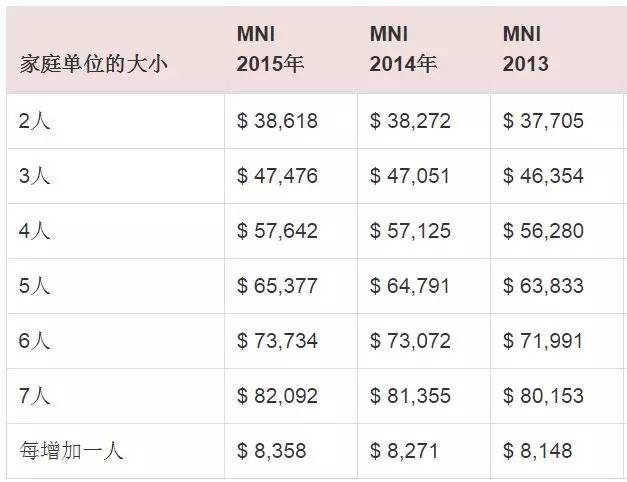The width and height of the screenshot is (627, 482).
Task: Click the 5人 row label
Action: [x=34, y=286]
